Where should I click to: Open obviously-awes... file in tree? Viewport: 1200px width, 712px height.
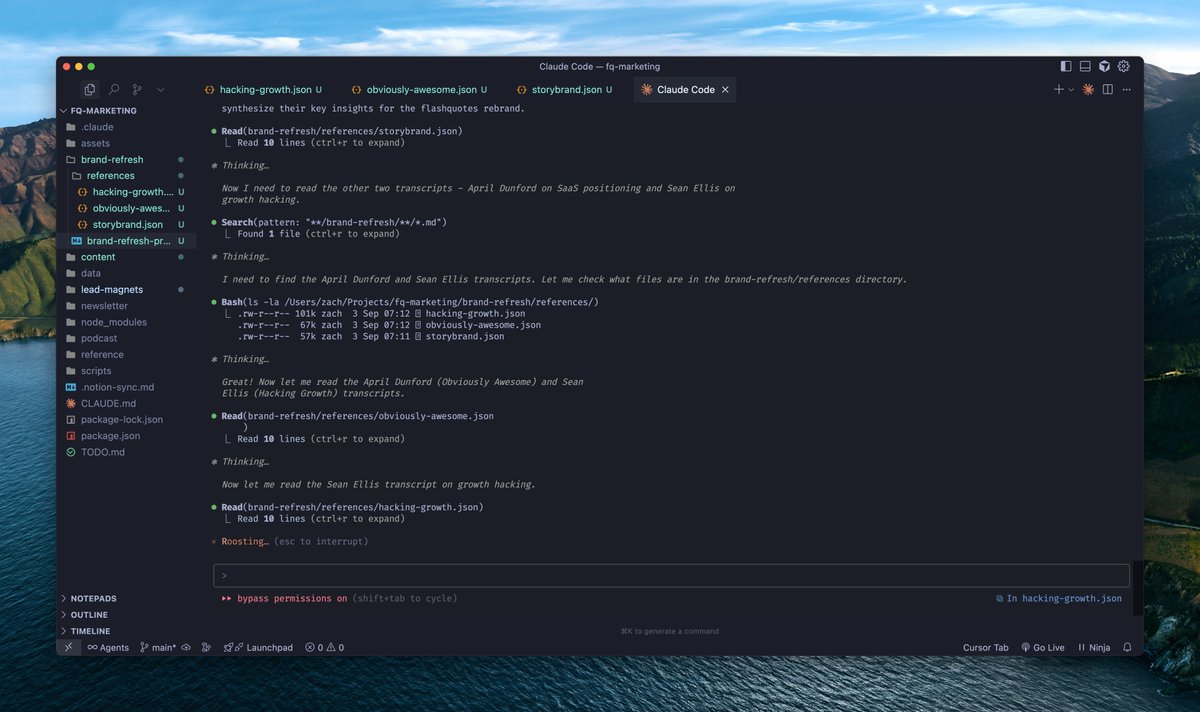pyautogui.click(x=127, y=208)
